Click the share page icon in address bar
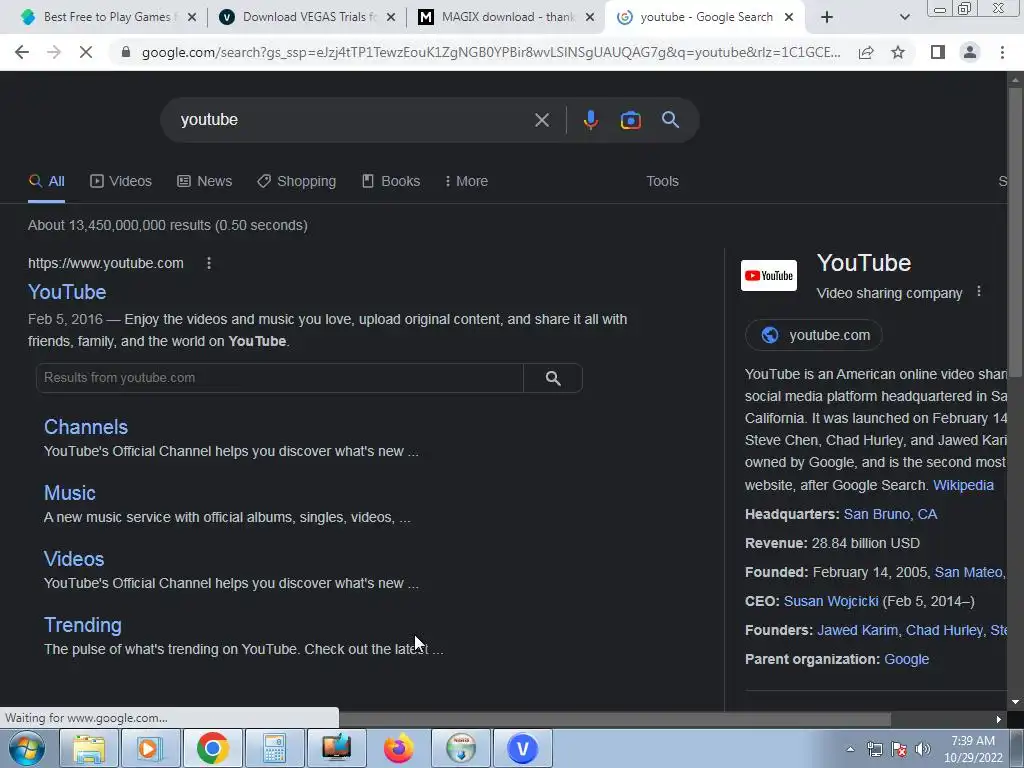The height and width of the screenshot is (768, 1024). pos(866,52)
